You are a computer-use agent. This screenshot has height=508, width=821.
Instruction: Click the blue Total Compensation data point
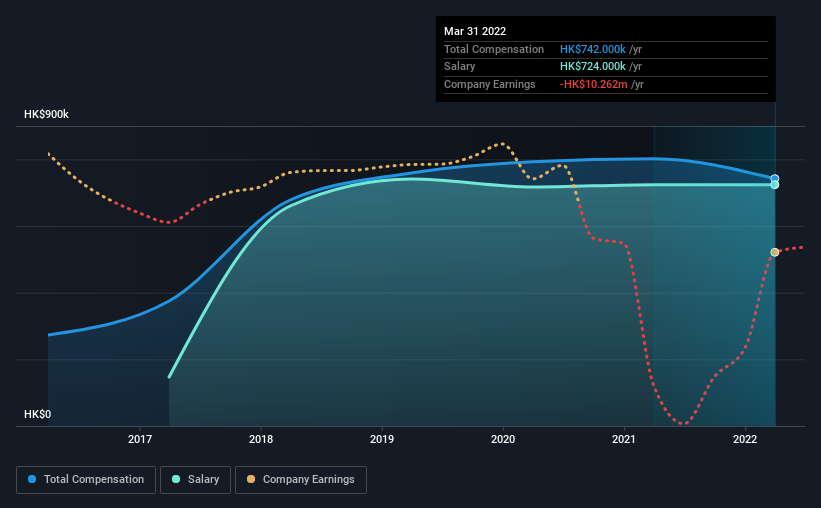tap(774, 179)
